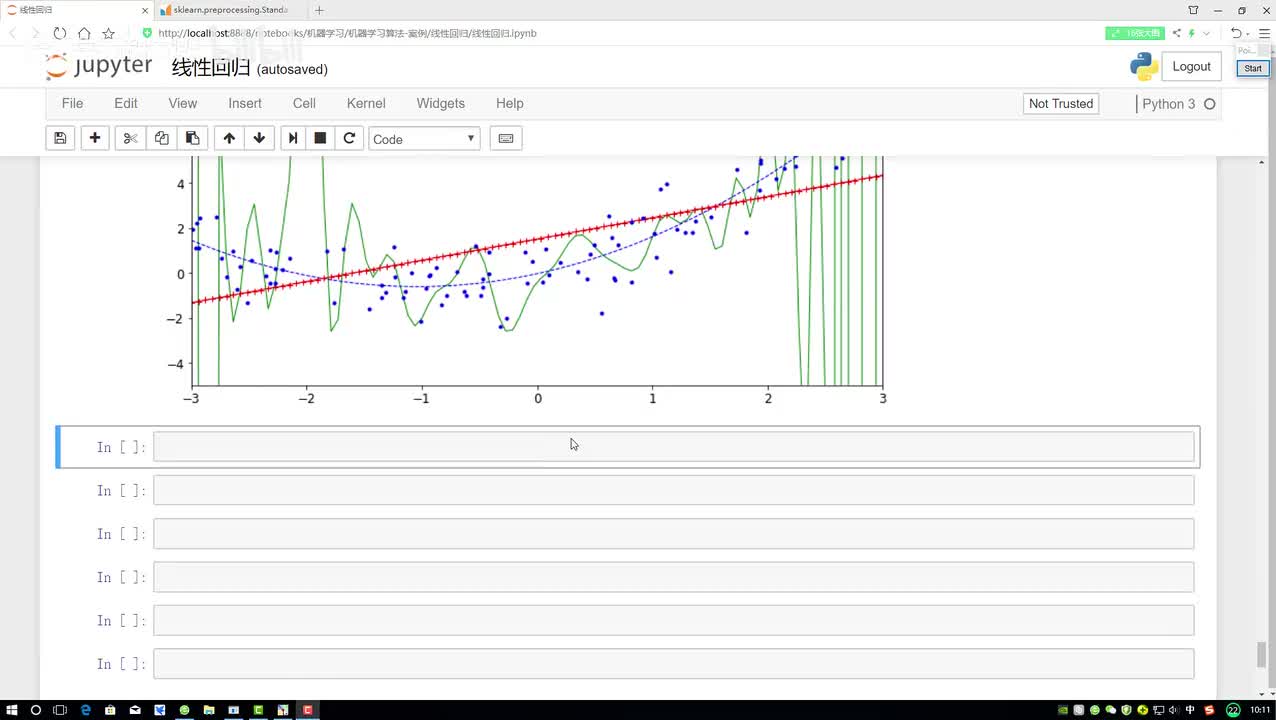Open the File menu
The width and height of the screenshot is (1276, 720).
point(72,103)
